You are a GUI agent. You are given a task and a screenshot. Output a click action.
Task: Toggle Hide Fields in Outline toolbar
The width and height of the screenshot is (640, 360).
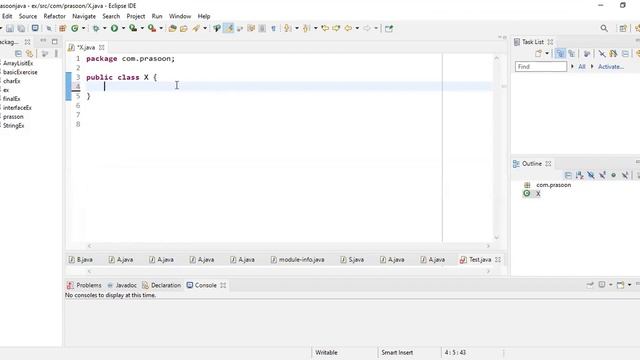[591, 175]
